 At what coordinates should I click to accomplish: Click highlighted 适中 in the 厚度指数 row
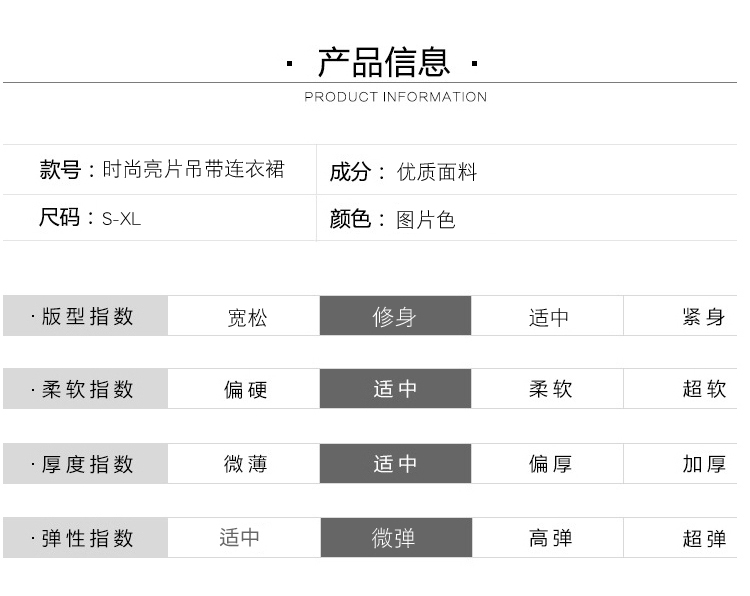(x=395, y=464)
